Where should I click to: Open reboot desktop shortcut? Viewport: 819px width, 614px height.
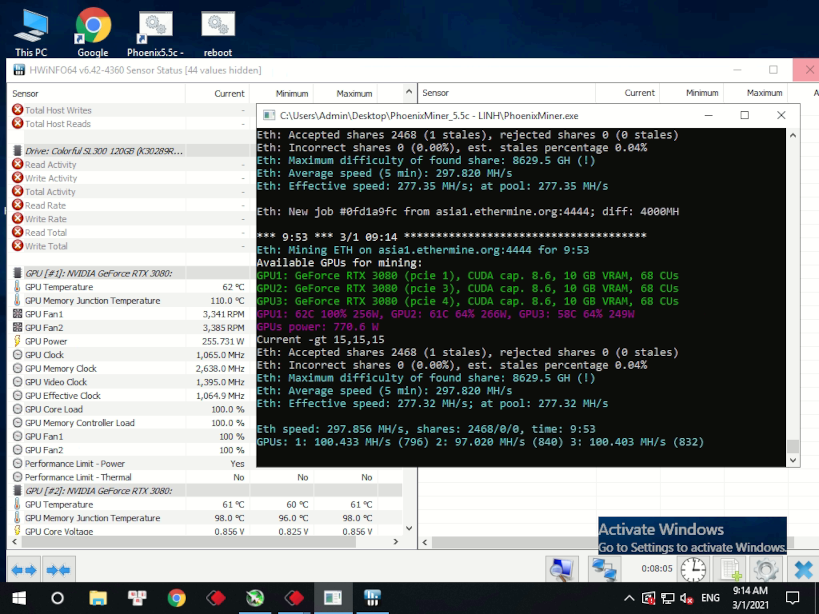coord(218,32)
